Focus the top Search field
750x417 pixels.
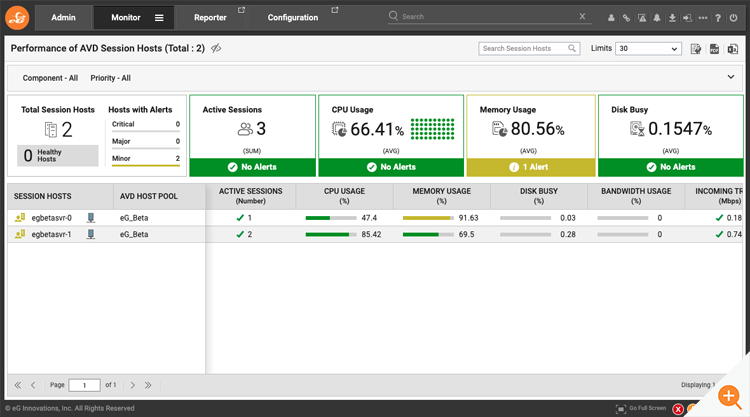point(488,16)
